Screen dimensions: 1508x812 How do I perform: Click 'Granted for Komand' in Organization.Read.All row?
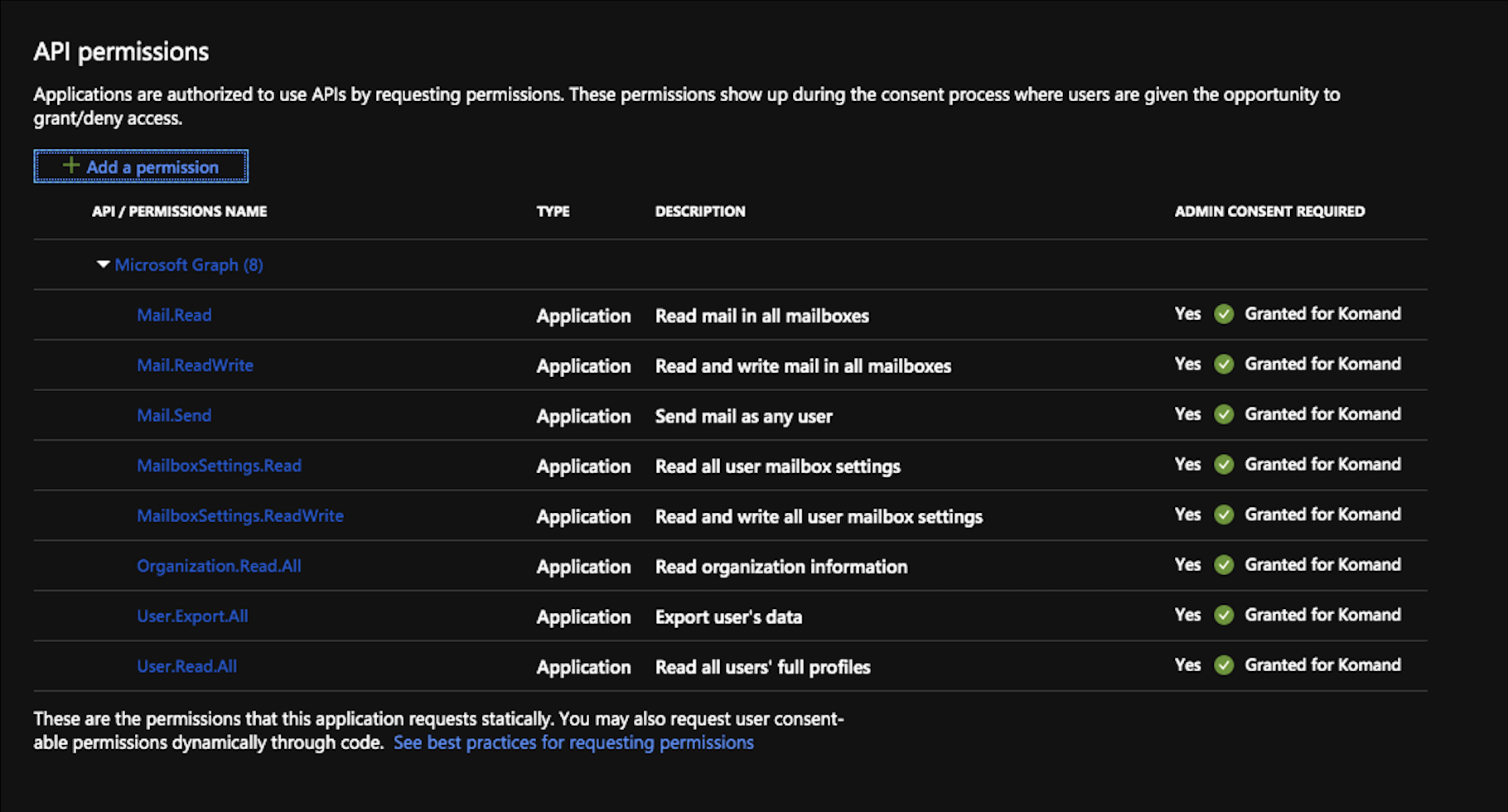(1322, 565)
